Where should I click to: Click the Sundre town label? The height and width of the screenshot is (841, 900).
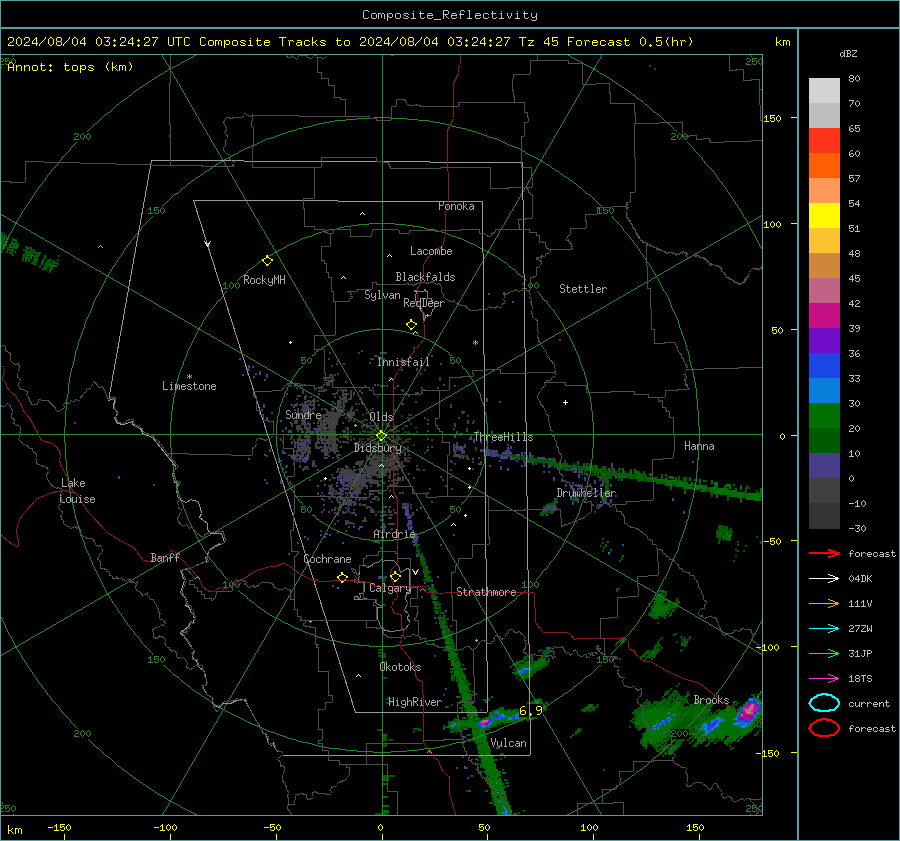click(x=303, y=414)
